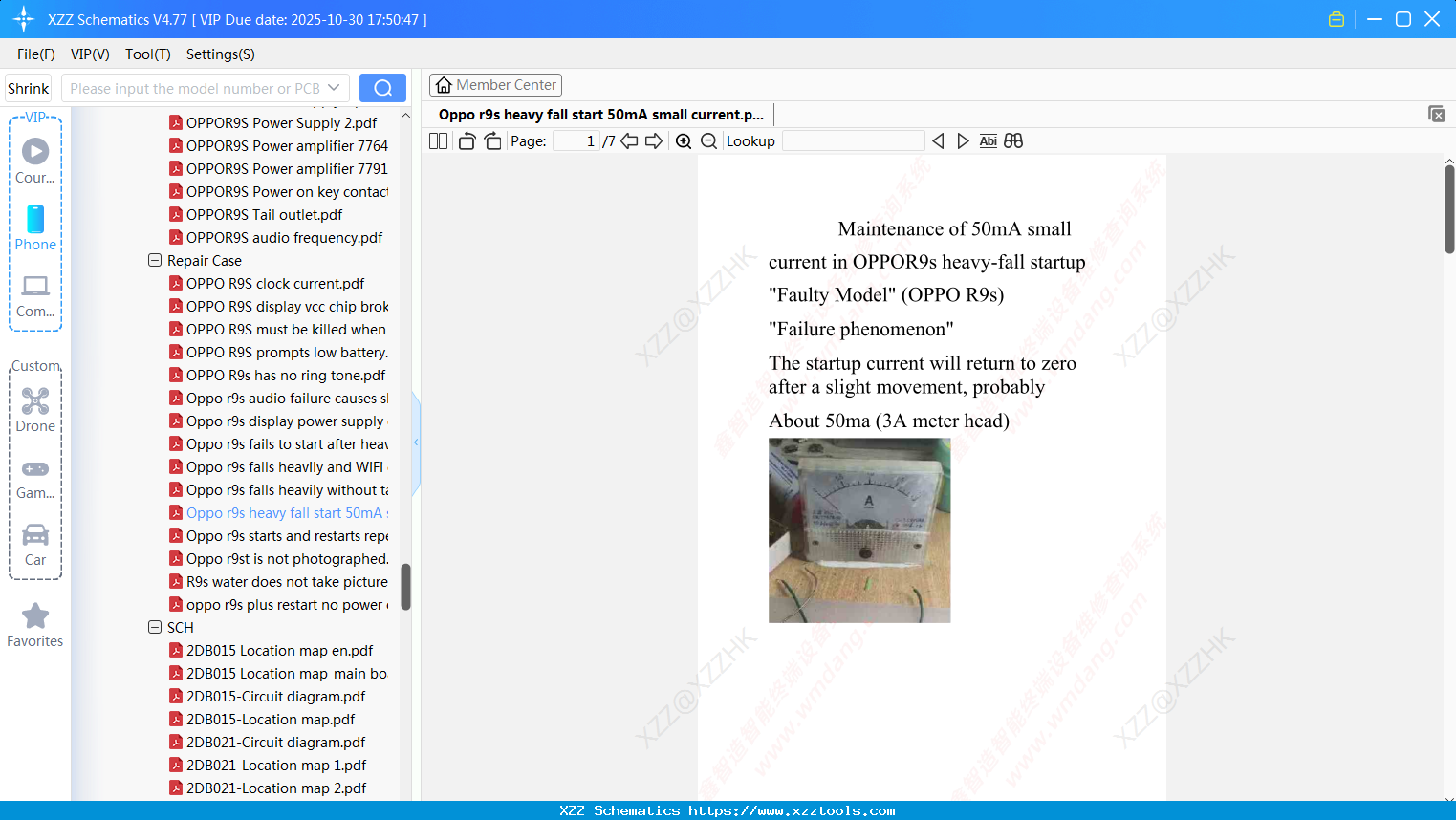Select the Phone category
Screen dimensions: 1456x820
click(35, 228)
